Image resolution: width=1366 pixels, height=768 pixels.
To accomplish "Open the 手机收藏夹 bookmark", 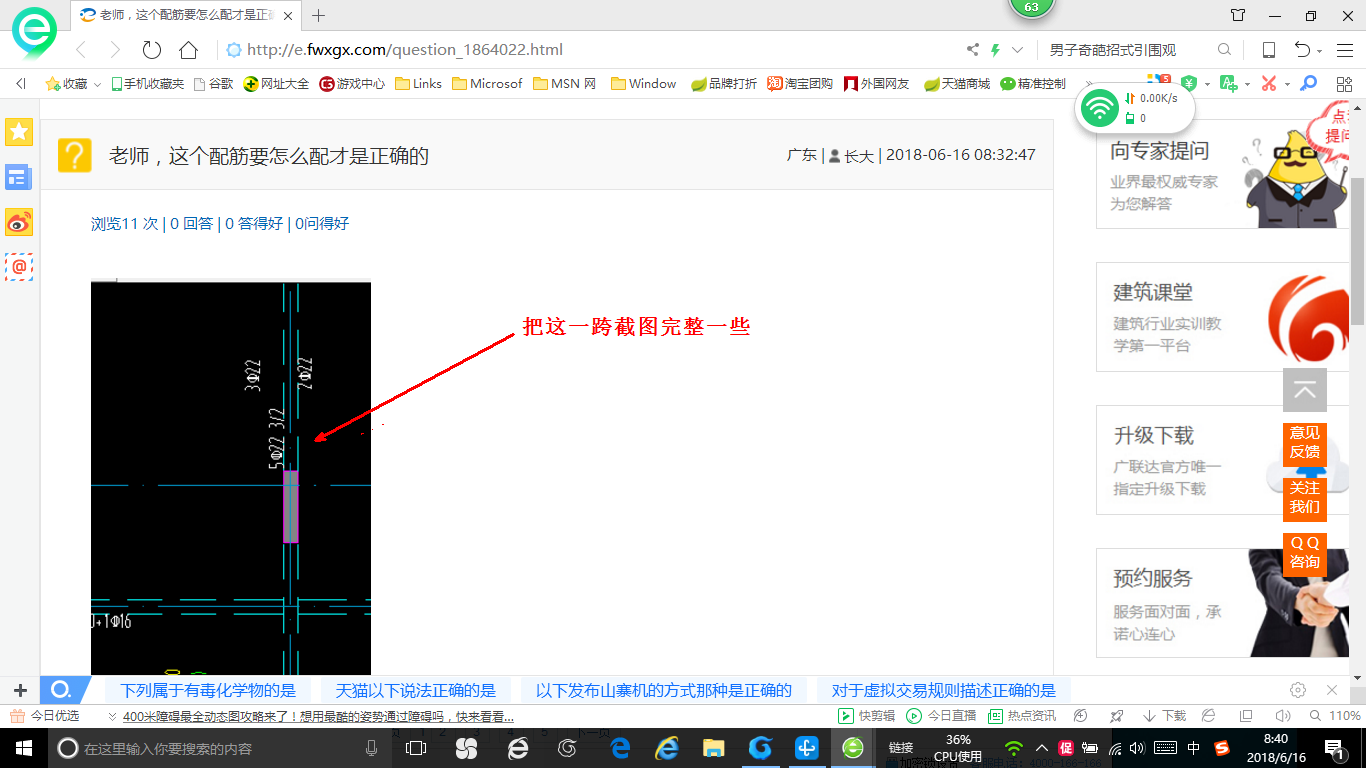I will (x=147, y=84).
